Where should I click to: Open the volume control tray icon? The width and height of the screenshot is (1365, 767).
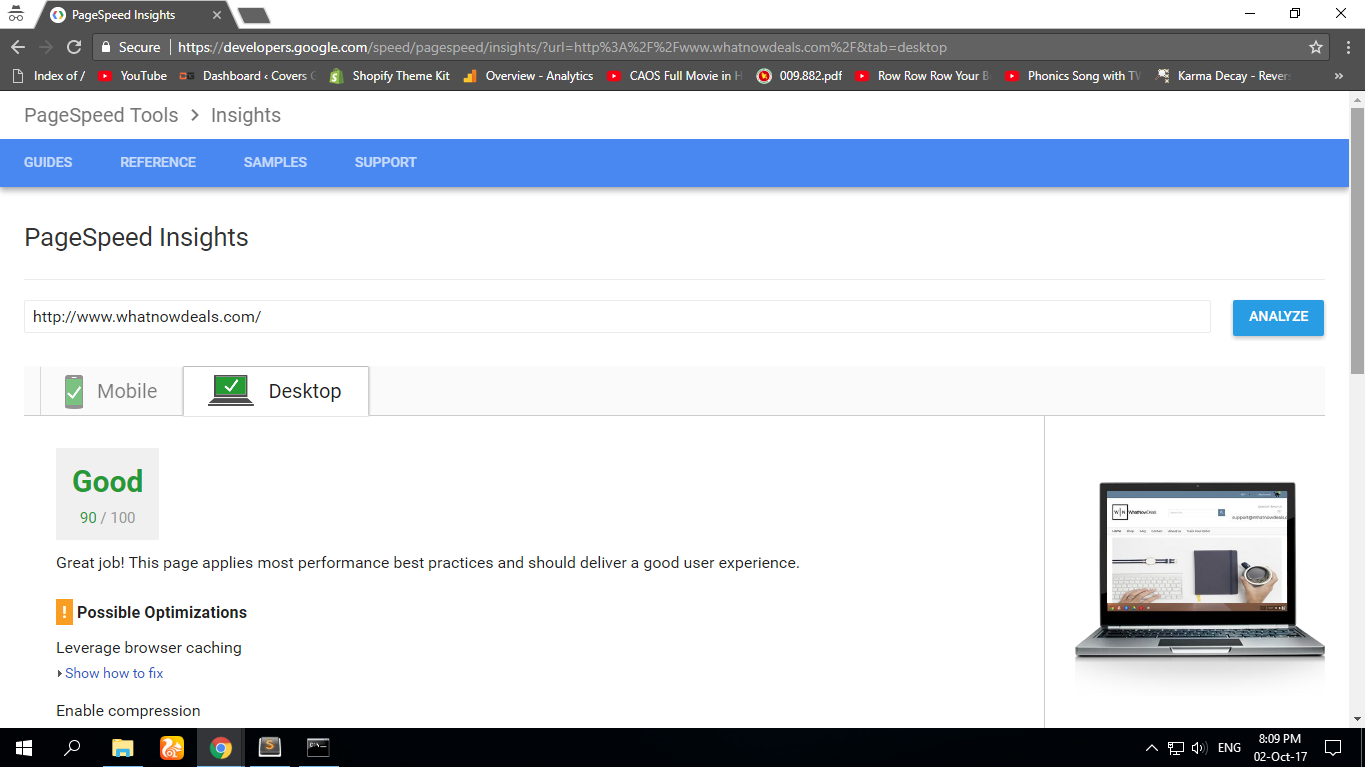(x=1200, y=748)
